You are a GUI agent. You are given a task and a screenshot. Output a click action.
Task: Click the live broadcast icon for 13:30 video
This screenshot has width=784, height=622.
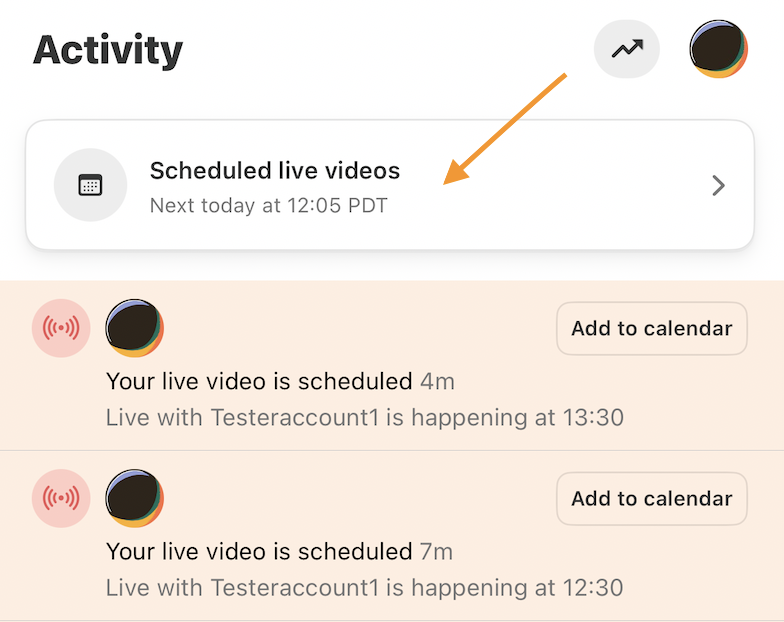coord(61,328)
